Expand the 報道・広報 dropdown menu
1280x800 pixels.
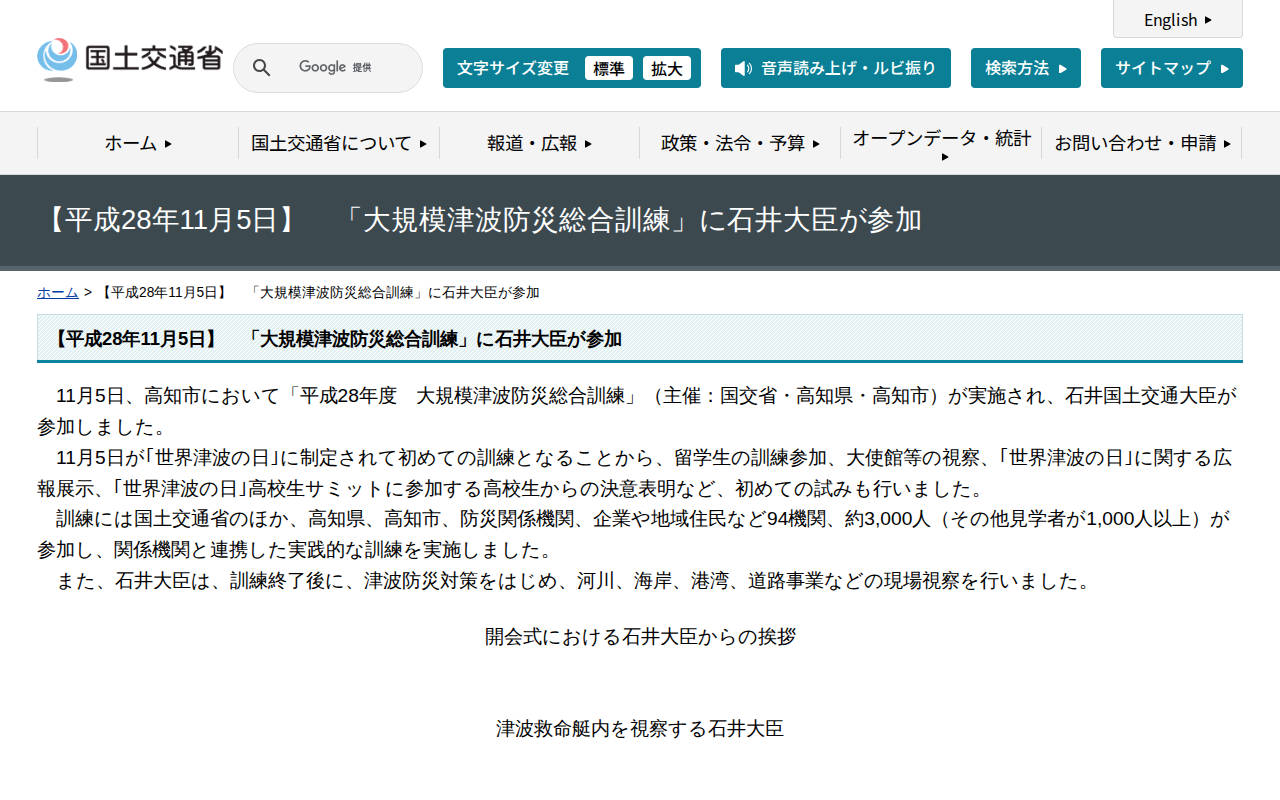click(538, 143)
